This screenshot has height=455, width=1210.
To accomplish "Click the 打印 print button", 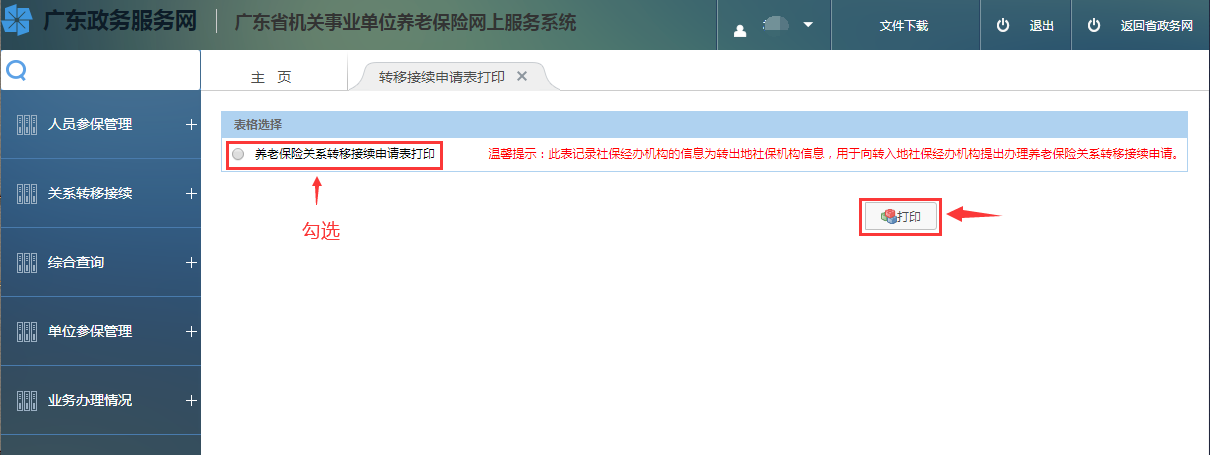I will (x=901, y=217).
